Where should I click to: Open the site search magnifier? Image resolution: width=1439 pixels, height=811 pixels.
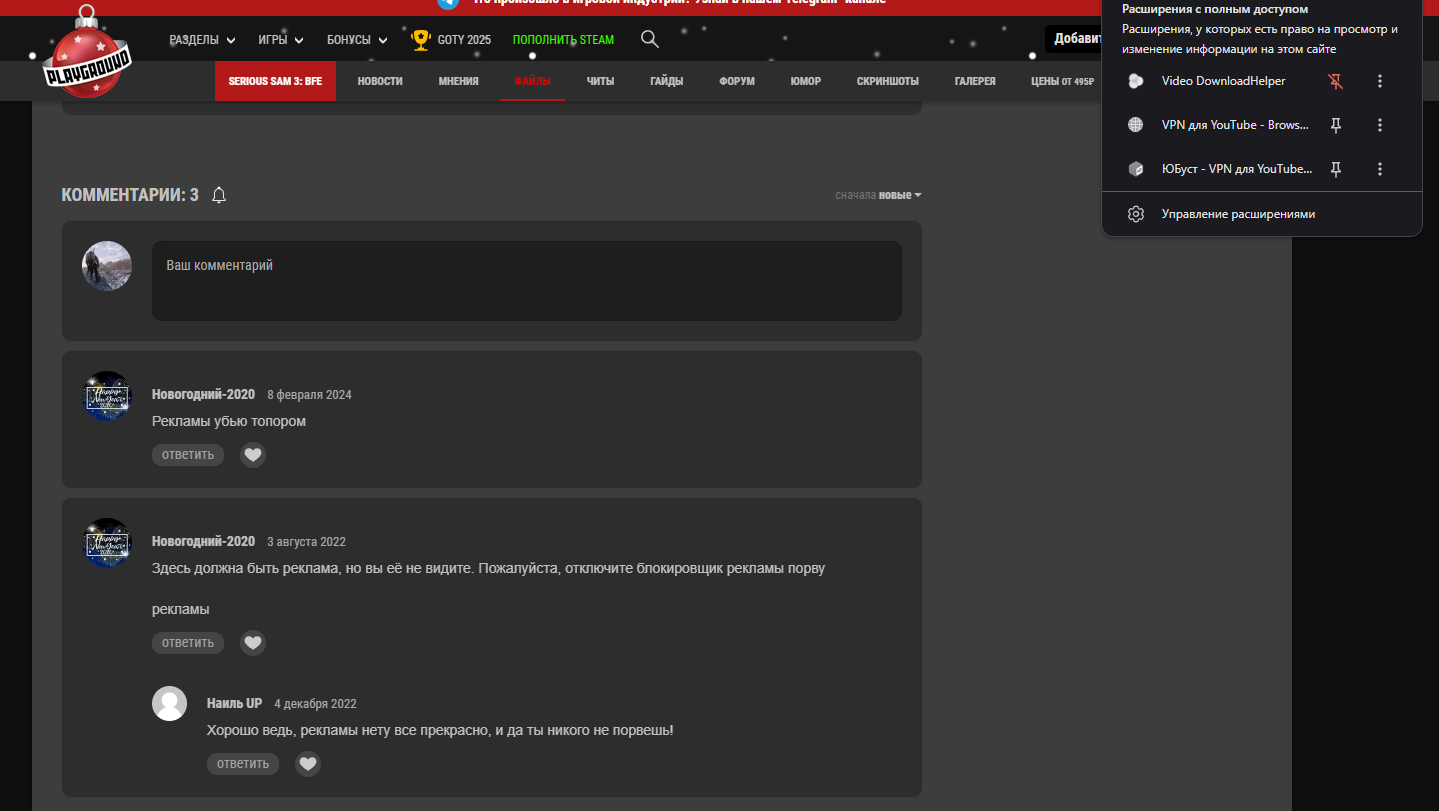(650, 39)
